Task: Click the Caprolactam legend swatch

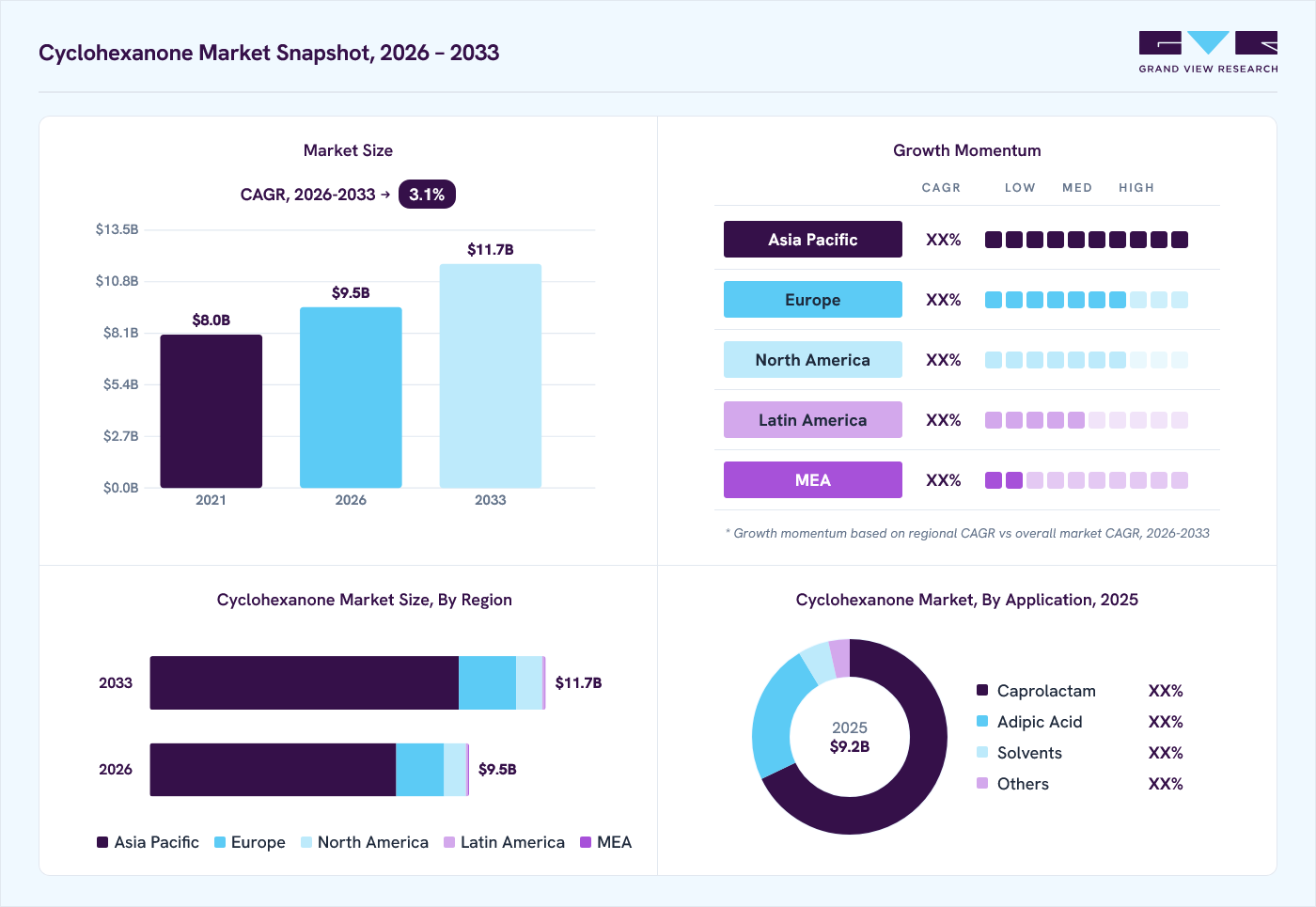Action: (982, 690)
